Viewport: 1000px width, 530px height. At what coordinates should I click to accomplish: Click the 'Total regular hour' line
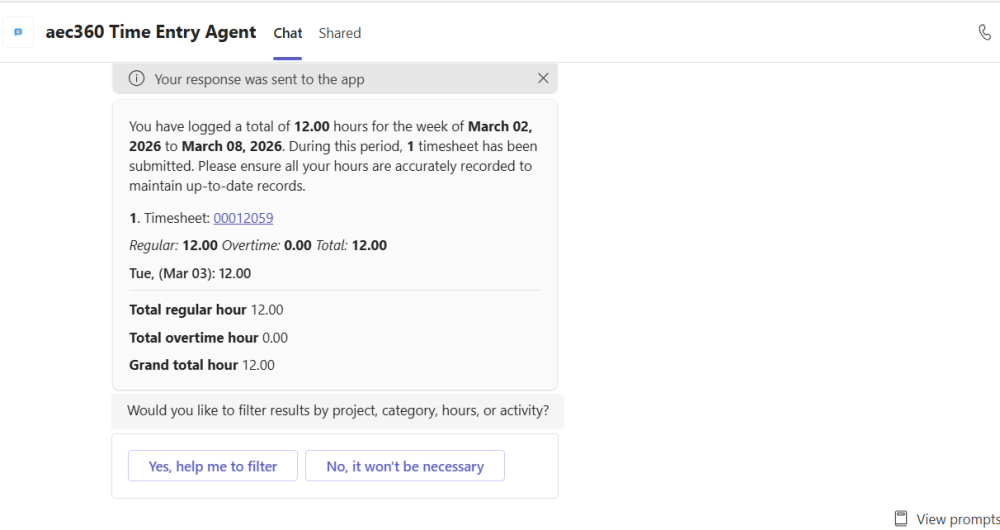(x=206, y=310)
